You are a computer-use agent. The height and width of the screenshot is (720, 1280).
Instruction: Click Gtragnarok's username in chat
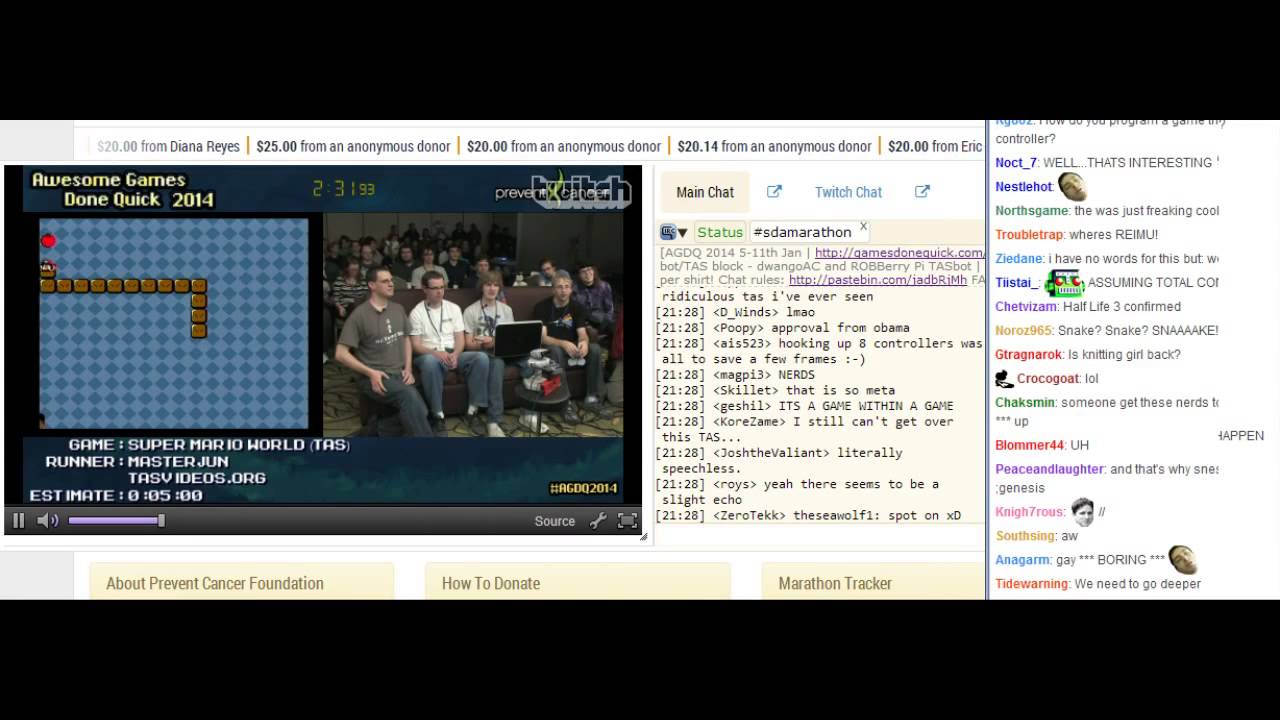1028,355
